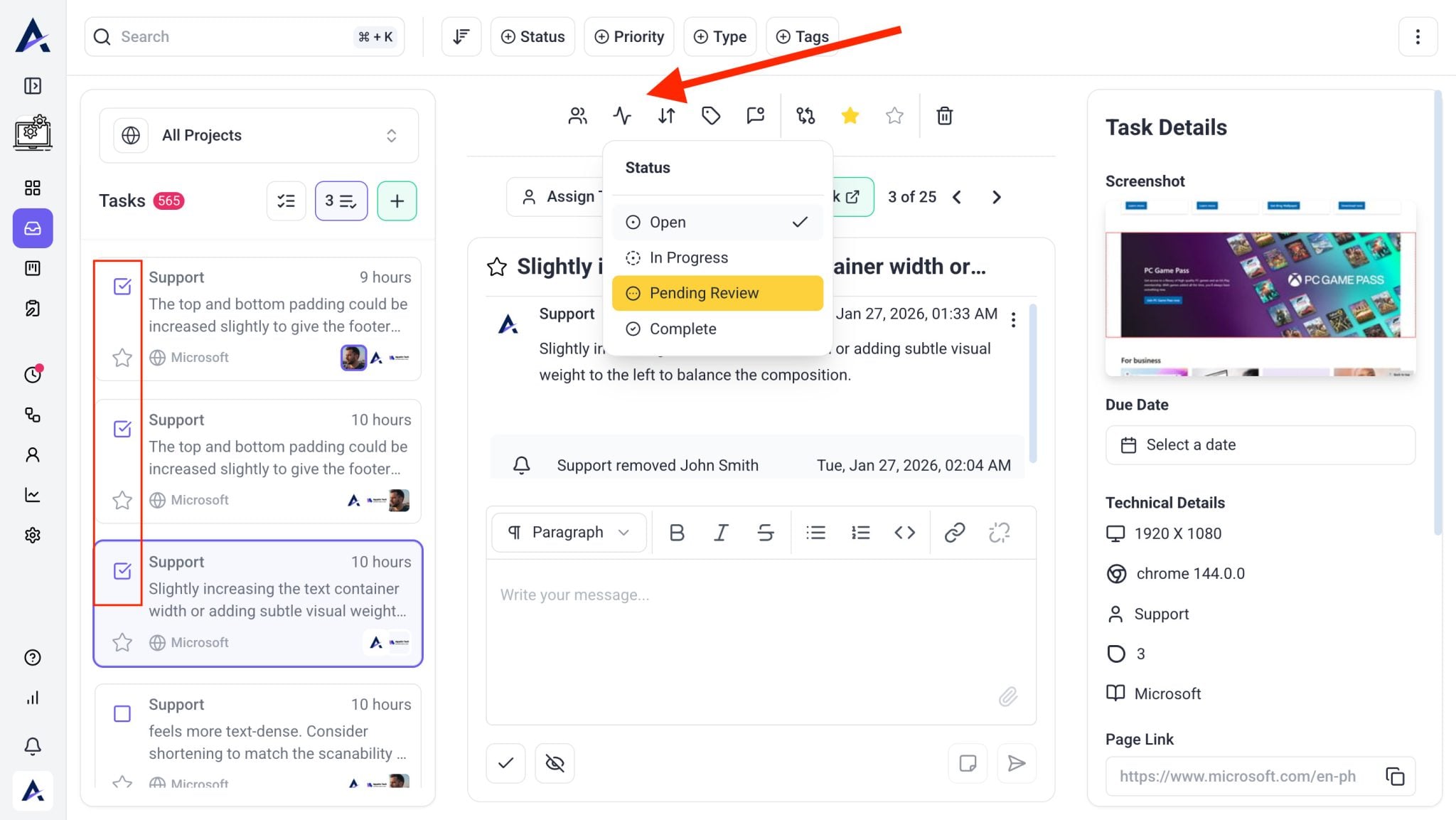
Task: Click the green add task button
Action: coord(397,201)
